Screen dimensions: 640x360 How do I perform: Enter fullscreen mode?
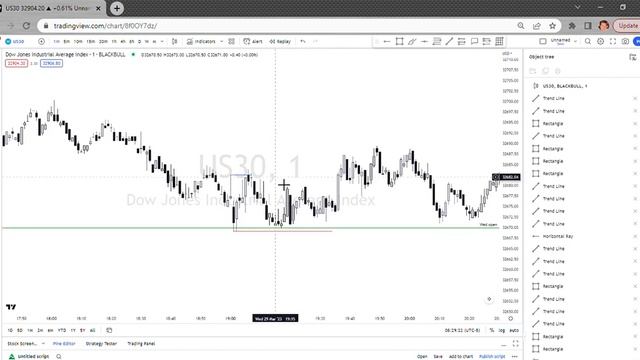coord(613,42)
